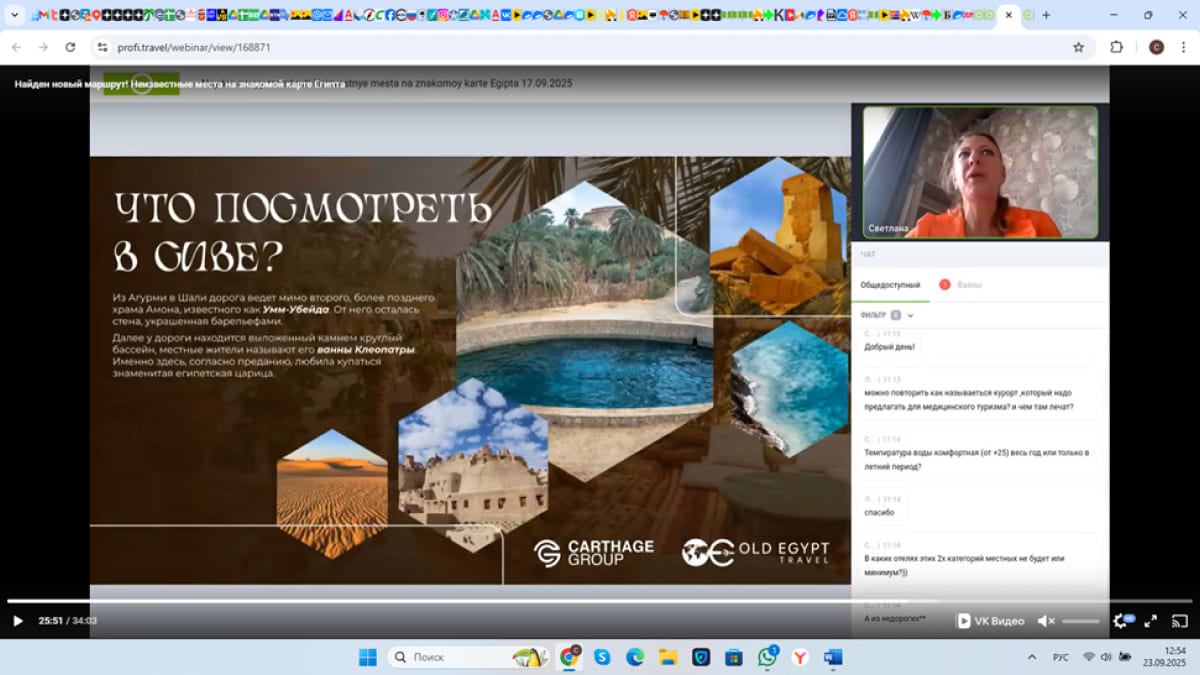Show hidden system tray icons
Screen dimensions: 1200x675
click(x=1032, y=657)
